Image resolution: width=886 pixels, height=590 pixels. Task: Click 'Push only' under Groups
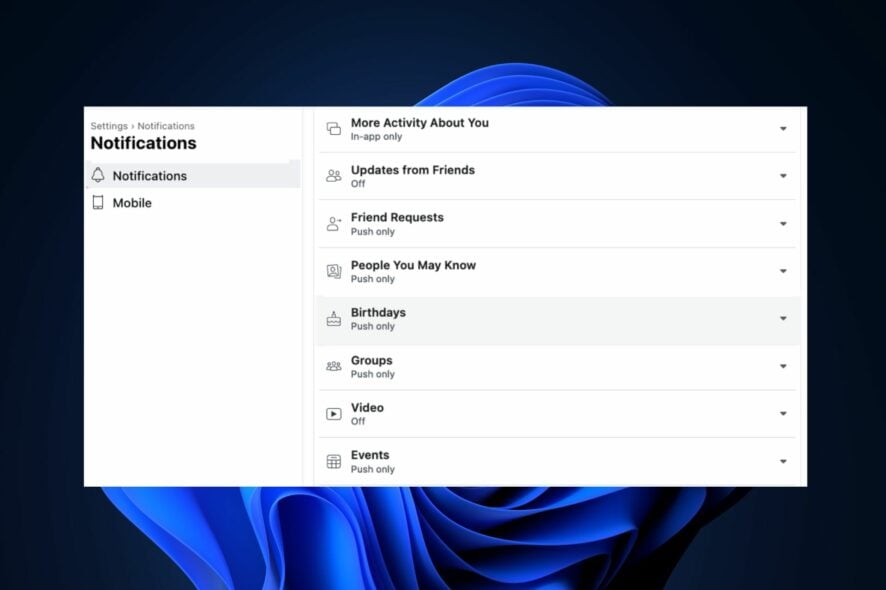373,374
